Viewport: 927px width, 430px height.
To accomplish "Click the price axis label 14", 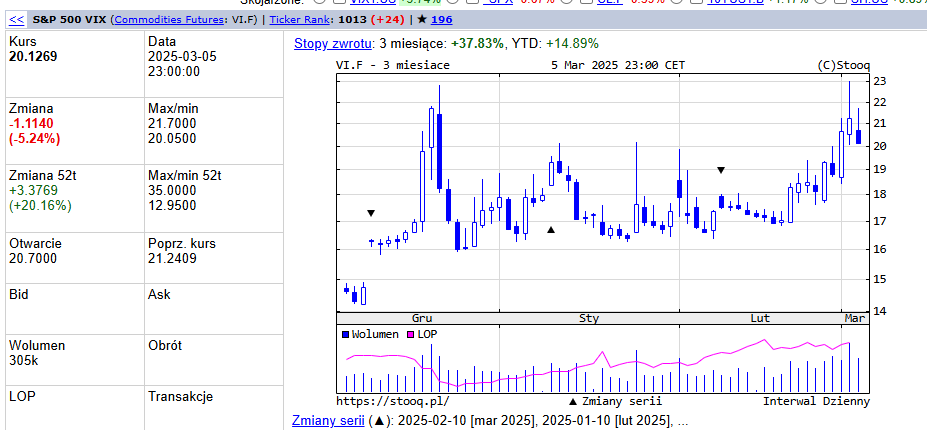I will [x=880, y=310].
